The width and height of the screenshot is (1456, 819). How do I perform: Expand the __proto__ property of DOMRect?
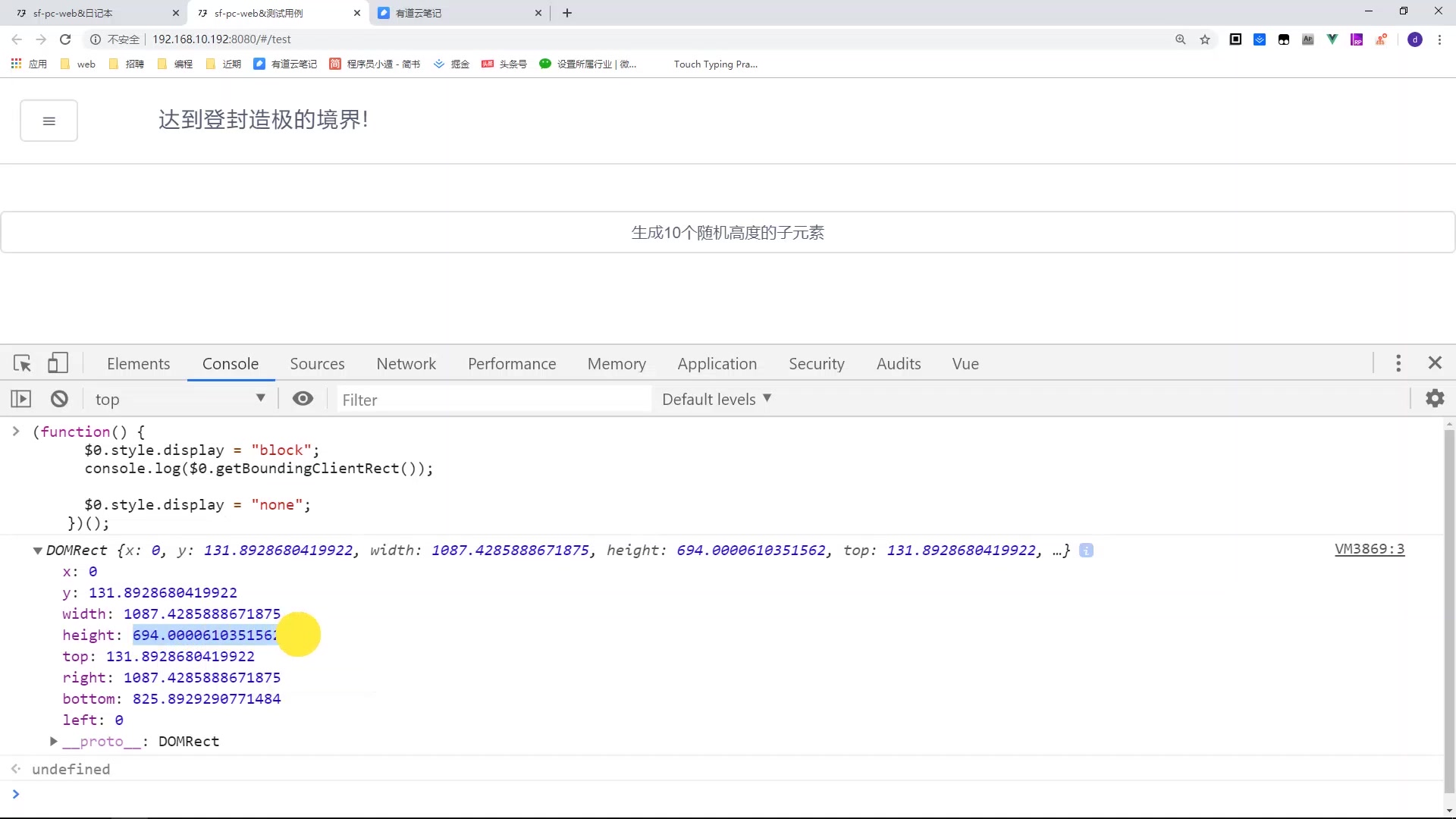coord(53,742)
